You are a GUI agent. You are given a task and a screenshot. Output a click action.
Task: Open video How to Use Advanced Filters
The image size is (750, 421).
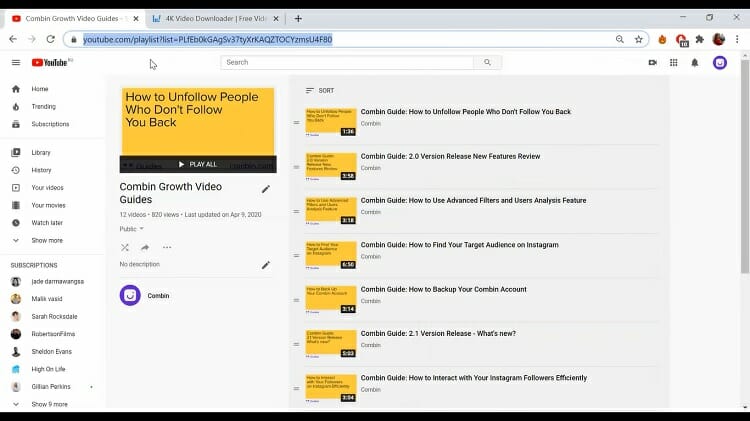click(474, 200)
